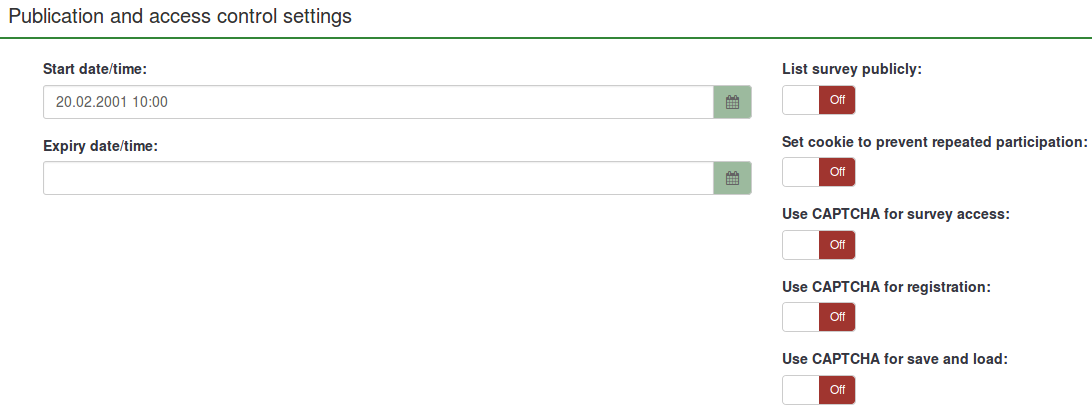Click the 'List survey publicly:' label

point(852,70)
